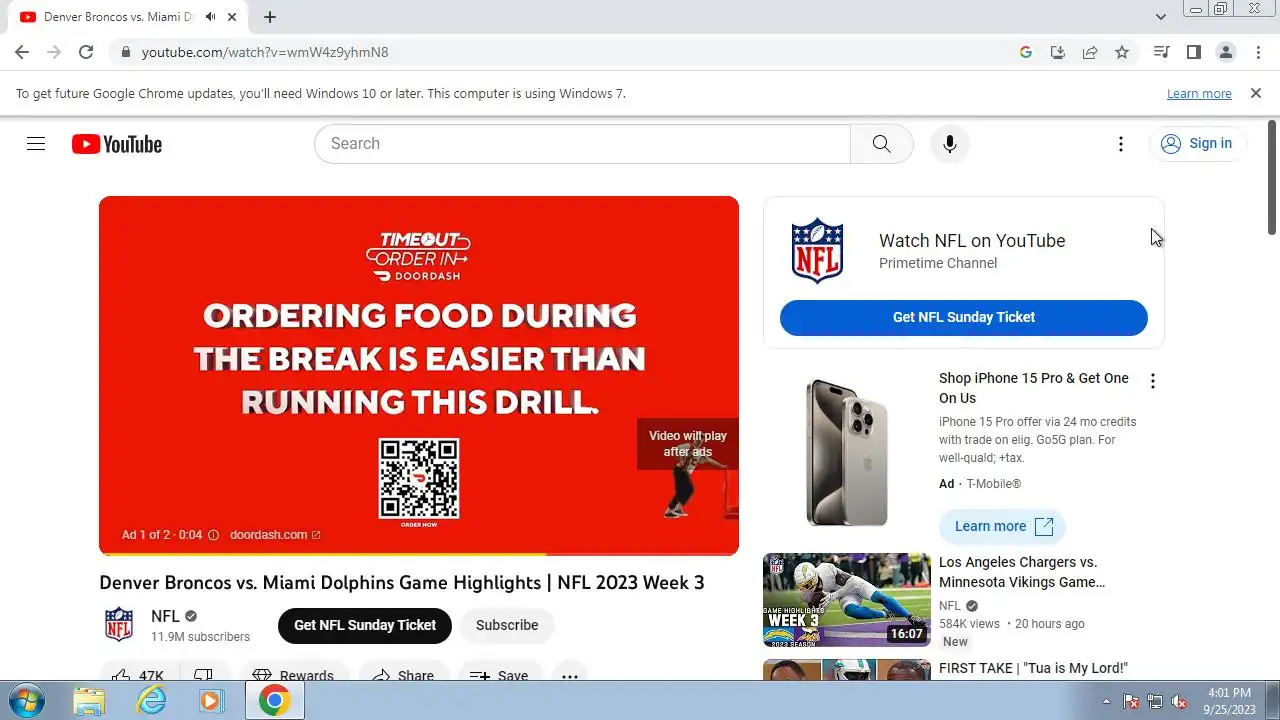Click black Get NFL Sunday Ticket button

365,625
